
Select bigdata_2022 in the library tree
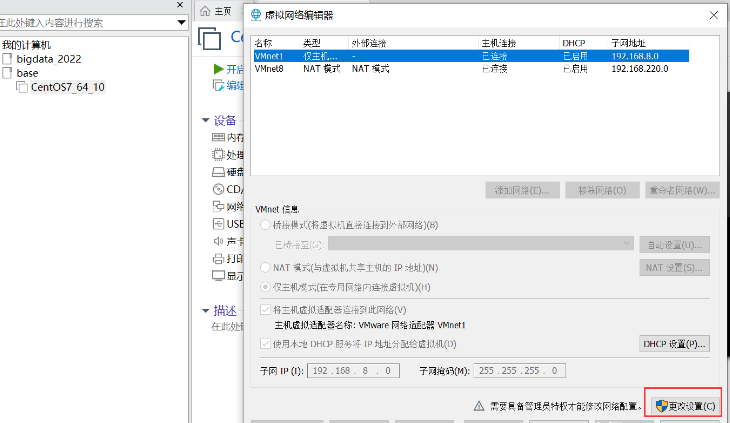tap(49, 59)
